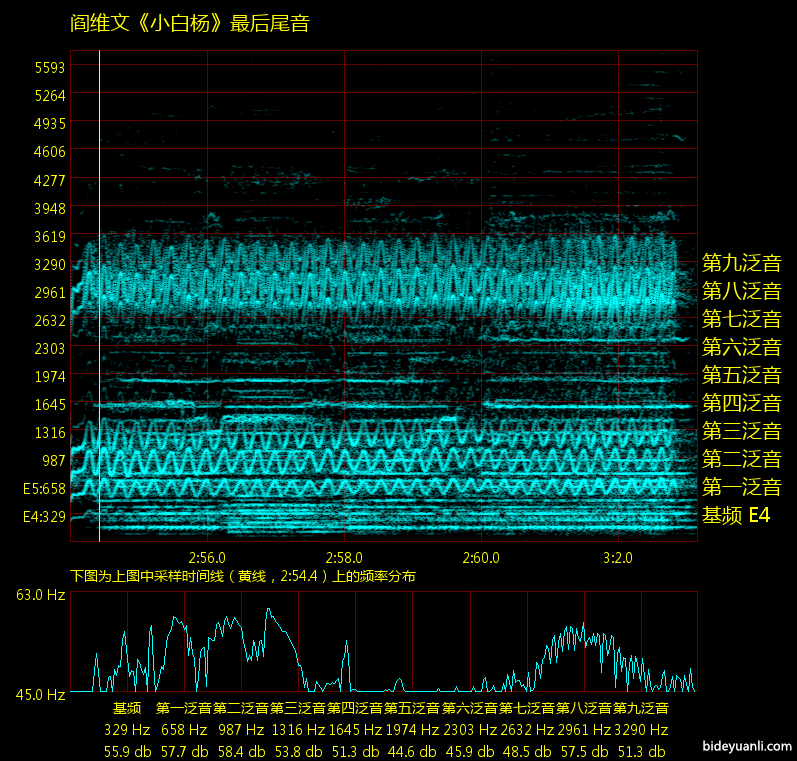Click the 45.0 Hz label on lower chart
Screen dimensions: 797x761
click(40, 694)
